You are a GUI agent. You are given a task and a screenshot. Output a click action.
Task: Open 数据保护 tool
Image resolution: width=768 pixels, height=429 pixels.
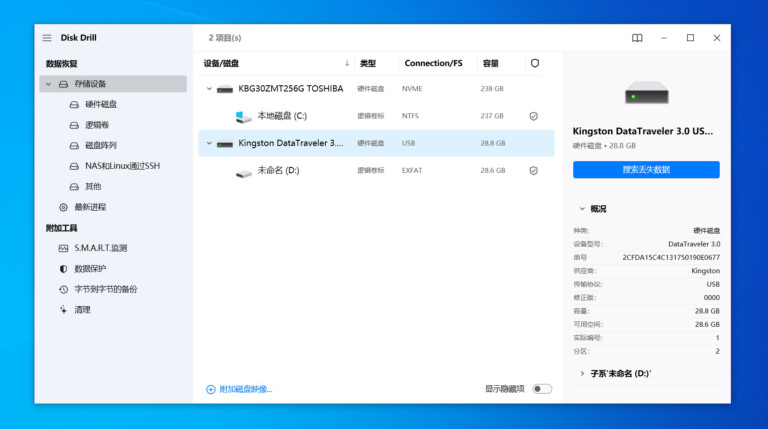click(x=90, y=269)
